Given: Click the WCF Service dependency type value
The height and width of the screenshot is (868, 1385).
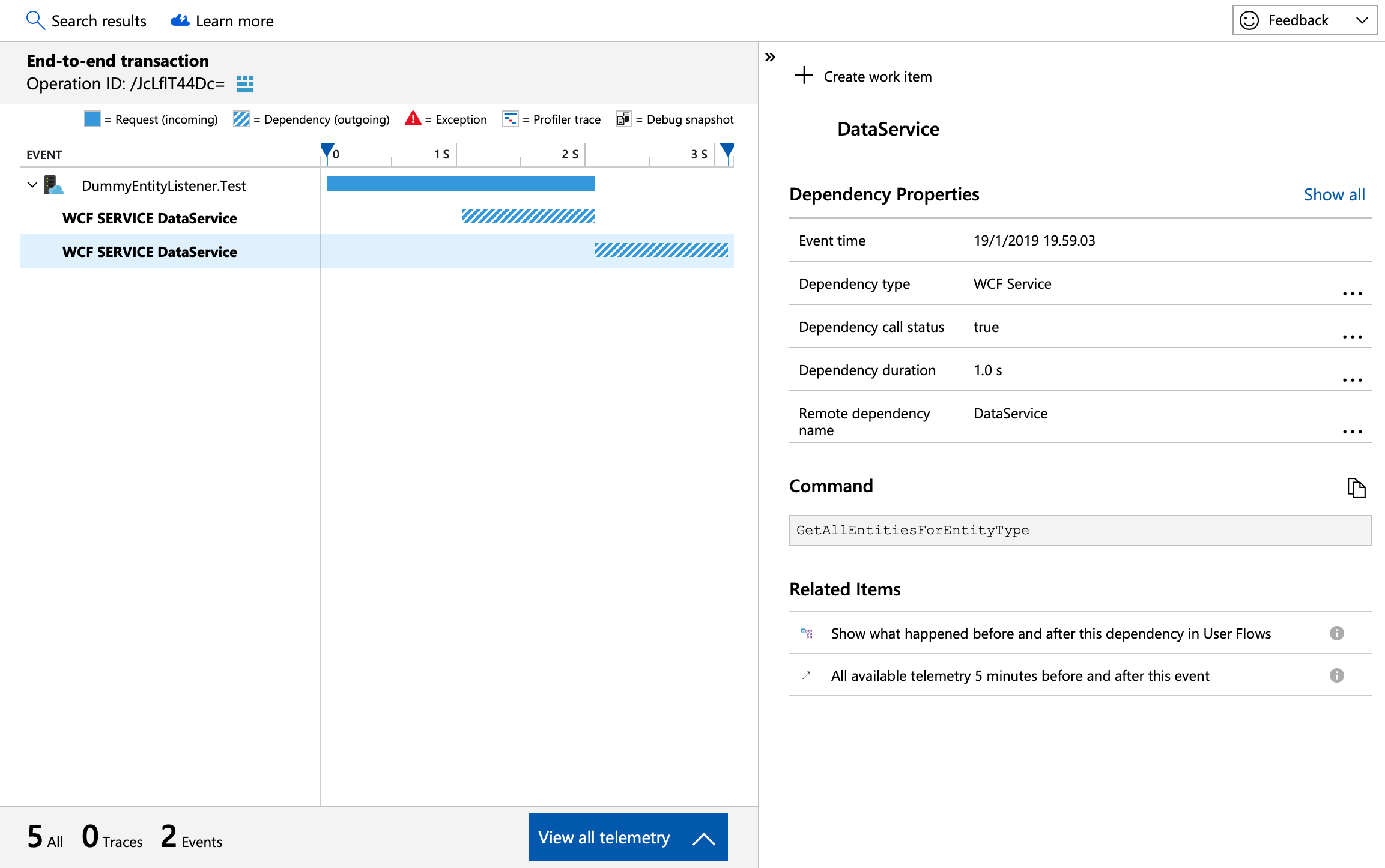Looking at the screenshot, I should (1013, 284).
